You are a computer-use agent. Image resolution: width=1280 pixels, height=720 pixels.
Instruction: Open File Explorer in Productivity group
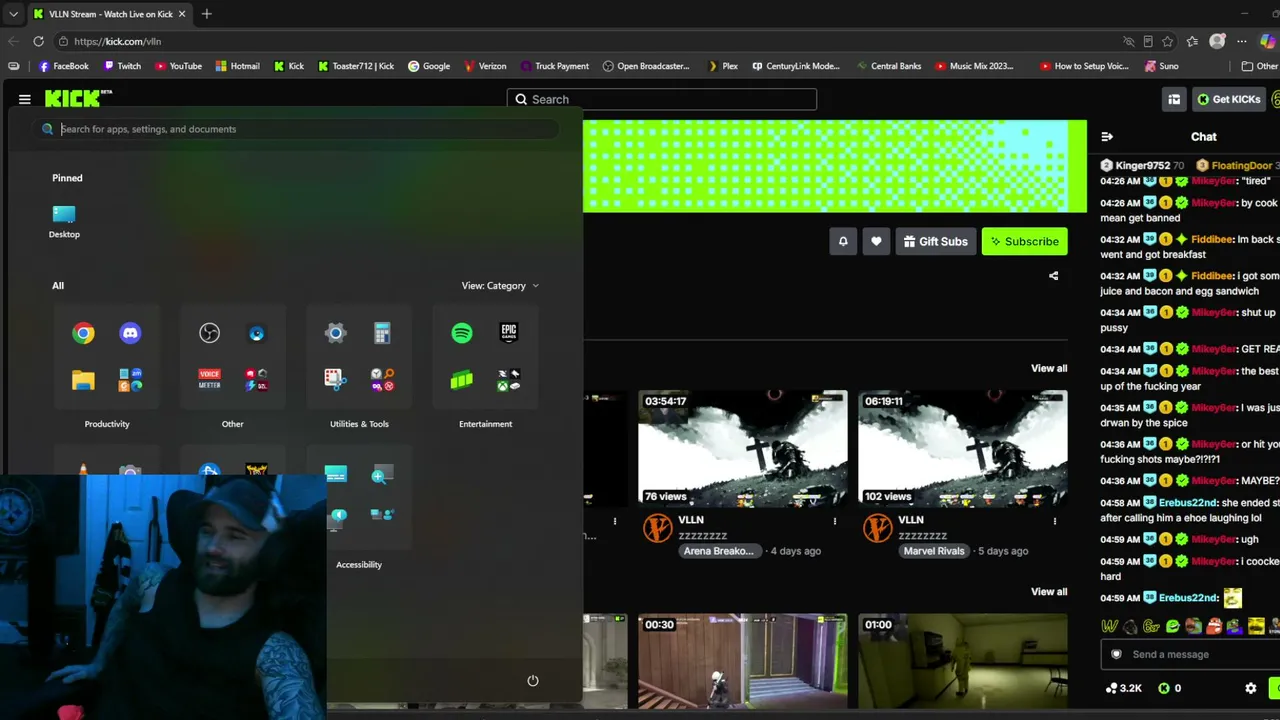pyautogui.click(x=83, y=380)
